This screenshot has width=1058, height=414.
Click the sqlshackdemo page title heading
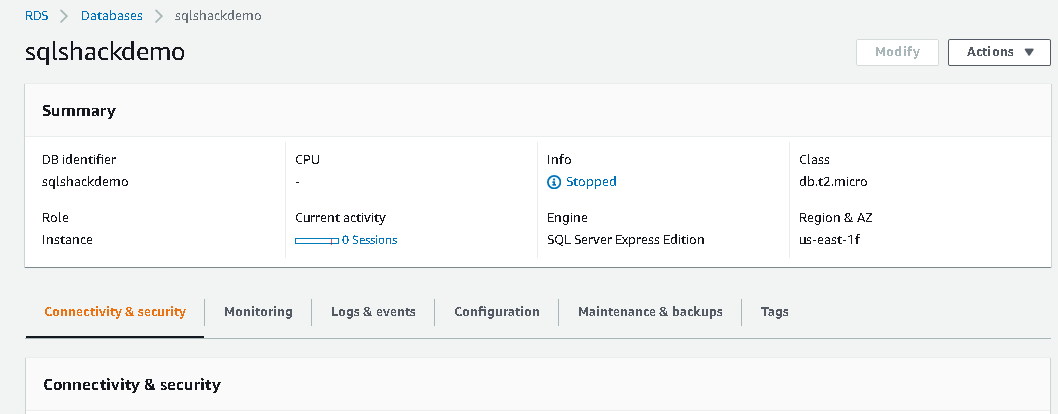pos(105,53)
